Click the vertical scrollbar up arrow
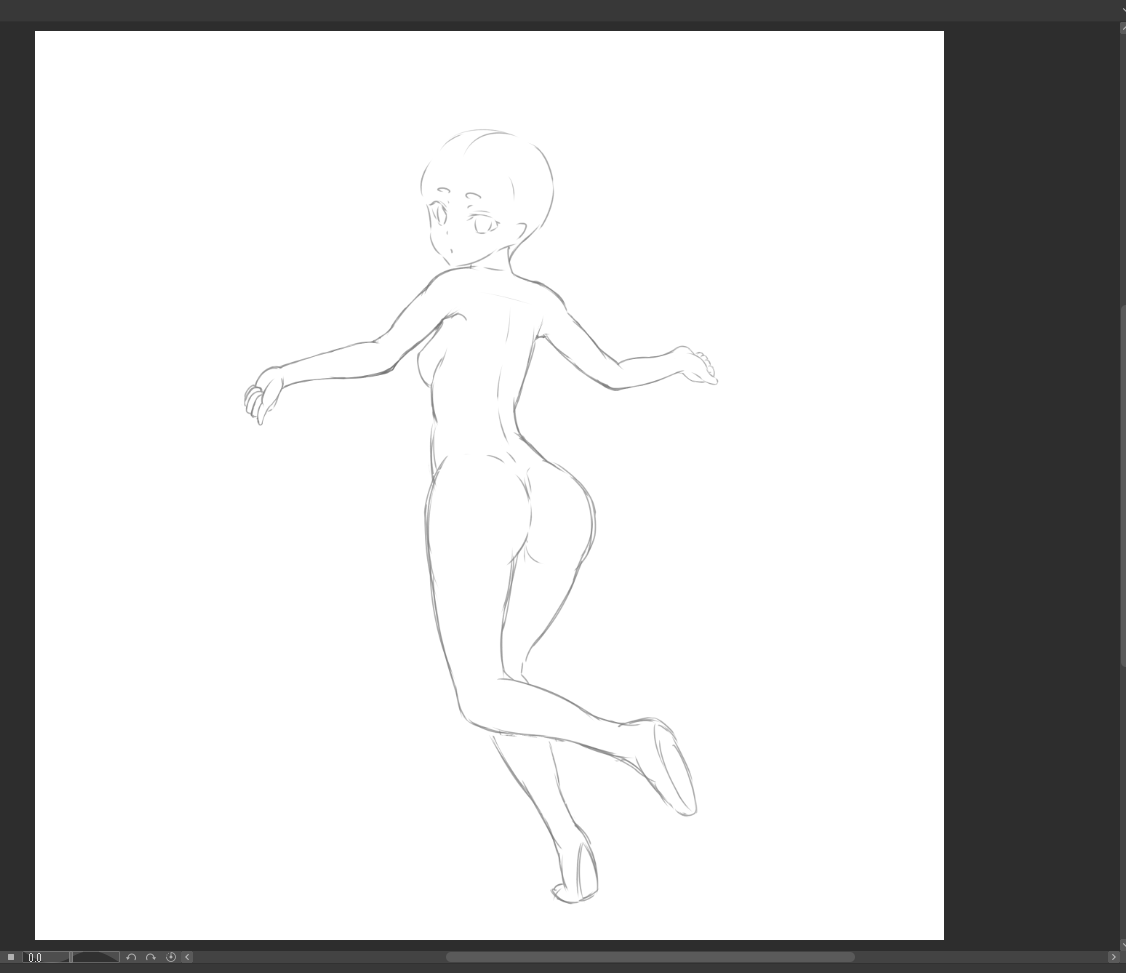The image size is (1126, 973). click(1123, 27)
